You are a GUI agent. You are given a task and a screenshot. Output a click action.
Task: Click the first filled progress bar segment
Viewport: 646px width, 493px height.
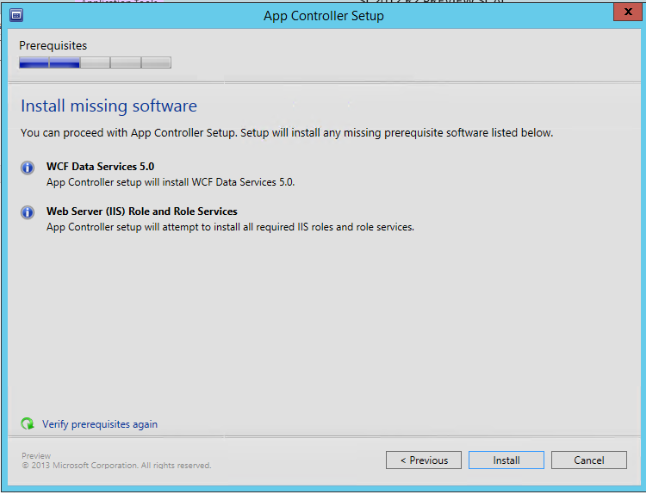pos(34,62)
